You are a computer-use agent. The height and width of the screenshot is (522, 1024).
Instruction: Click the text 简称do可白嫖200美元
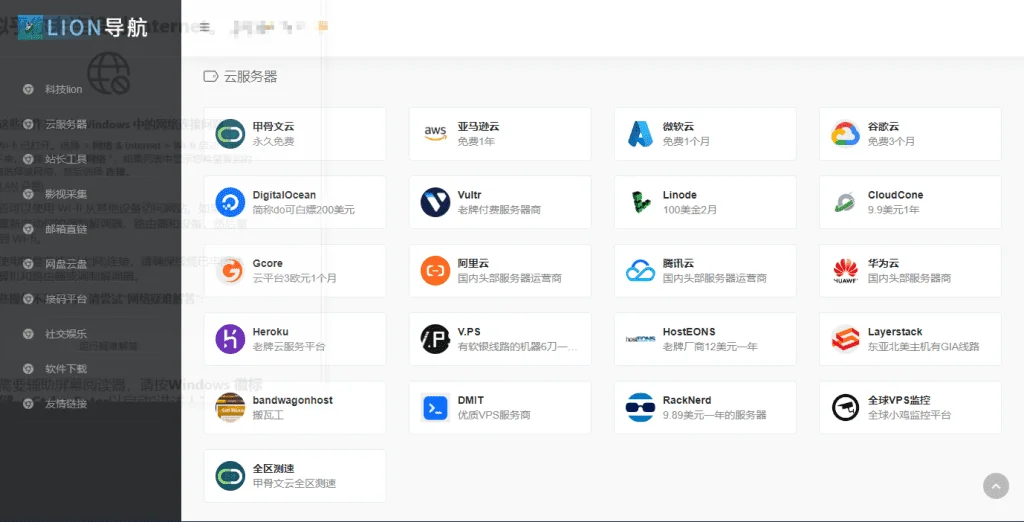pyautogui.click(x=304, y=210)
